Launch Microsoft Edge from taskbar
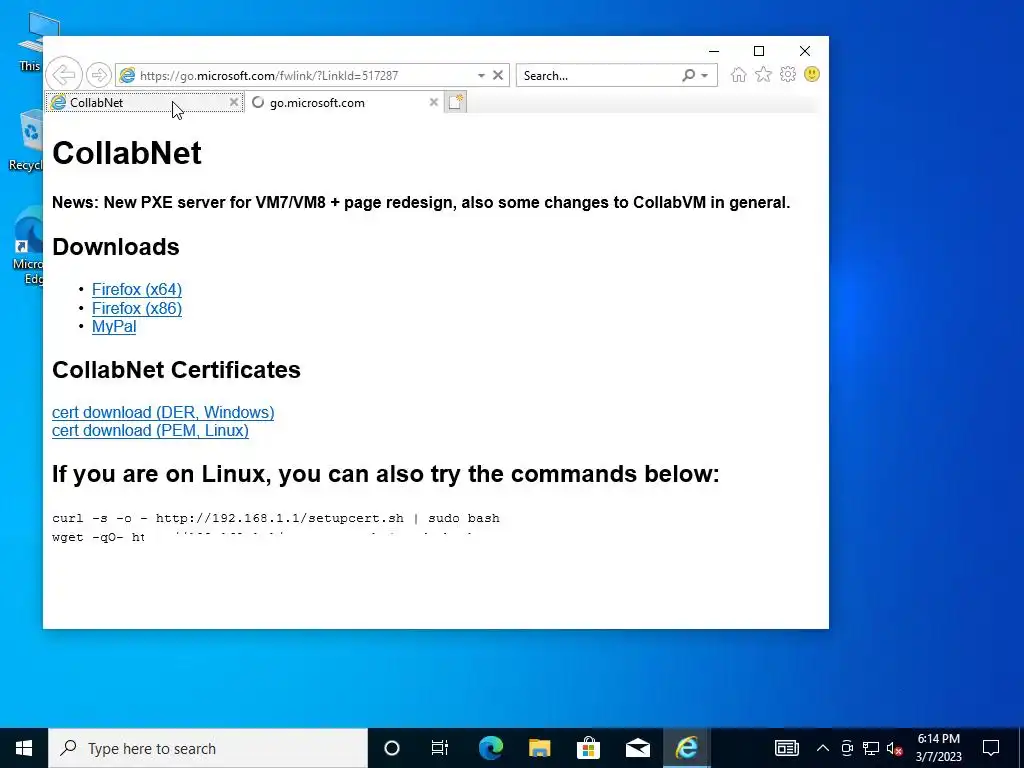 490,748
